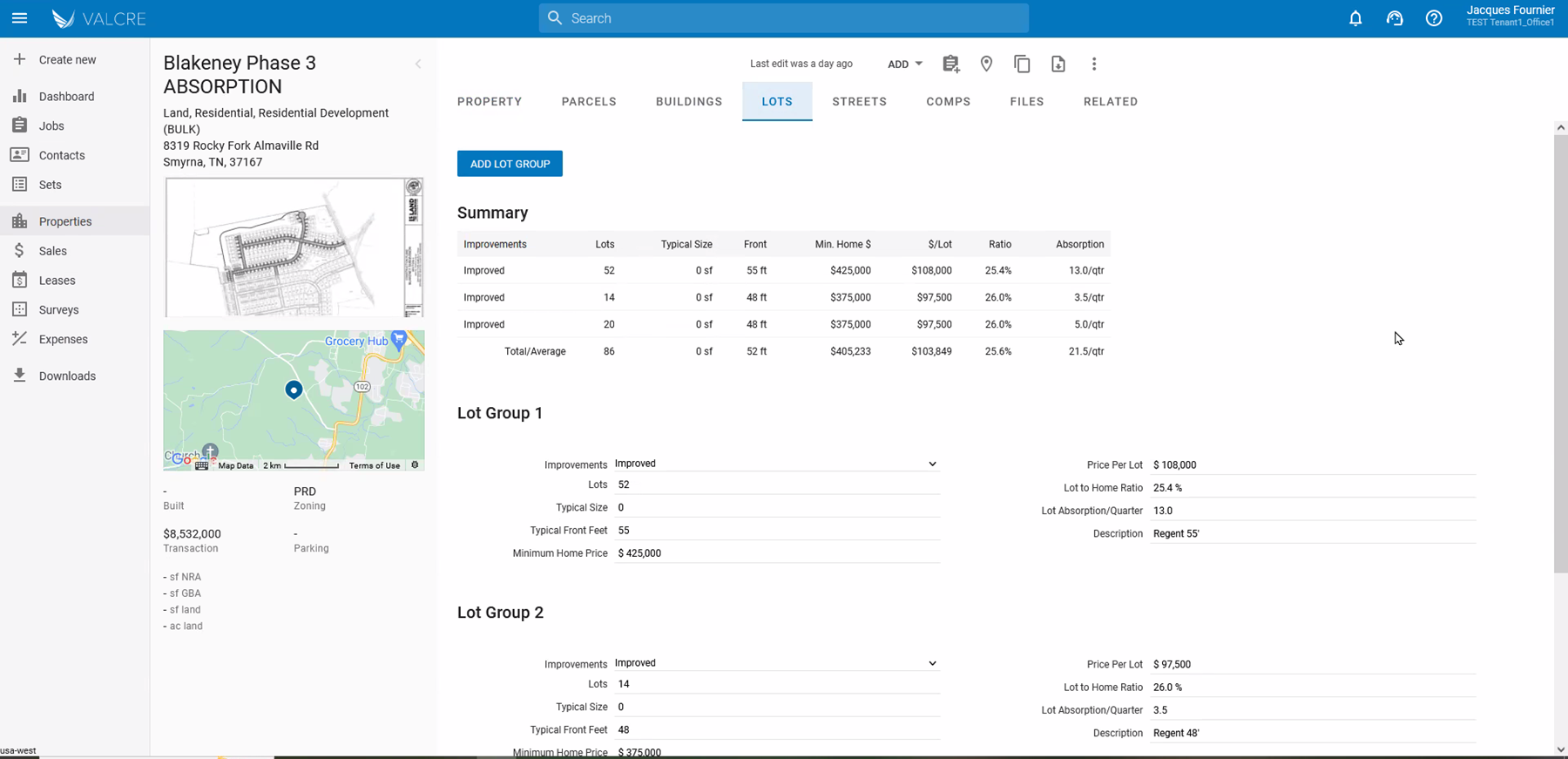Open Leases in the sidebar
Viewport: 1568px width, 759px height.
pyautogui.click(x=57, y=281)
